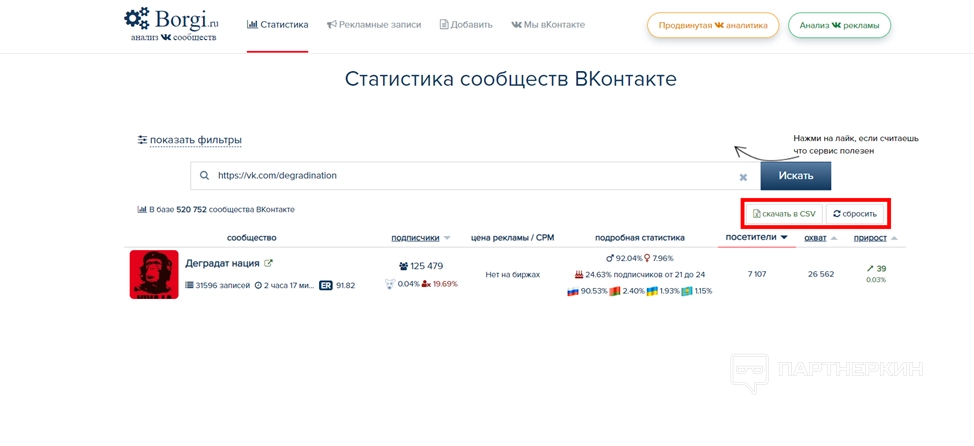
Task: Switch to the Статистика tab
Action: click(x=278, y=25)
